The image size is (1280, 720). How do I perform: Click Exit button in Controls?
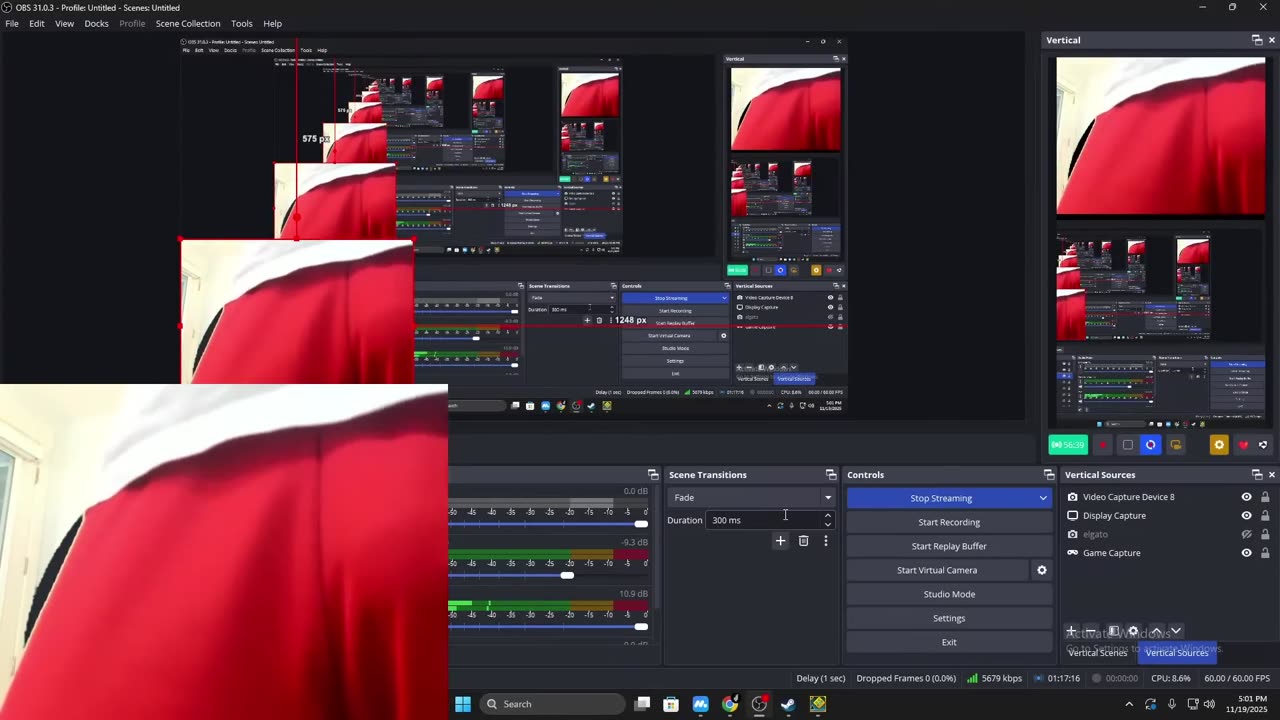[x=949, y=642]
